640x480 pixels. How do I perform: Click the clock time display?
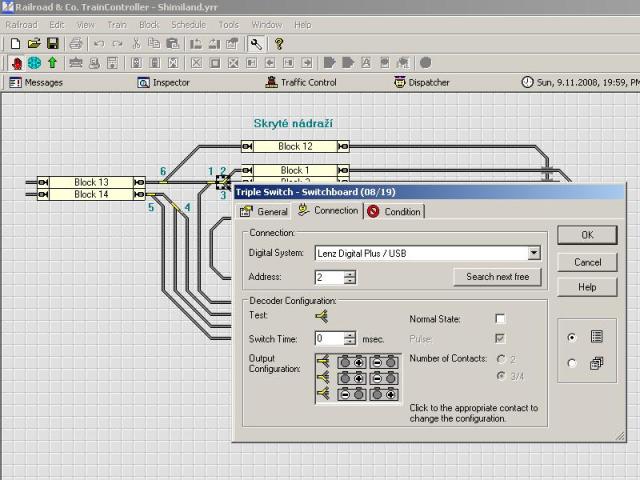click(580, 82)
